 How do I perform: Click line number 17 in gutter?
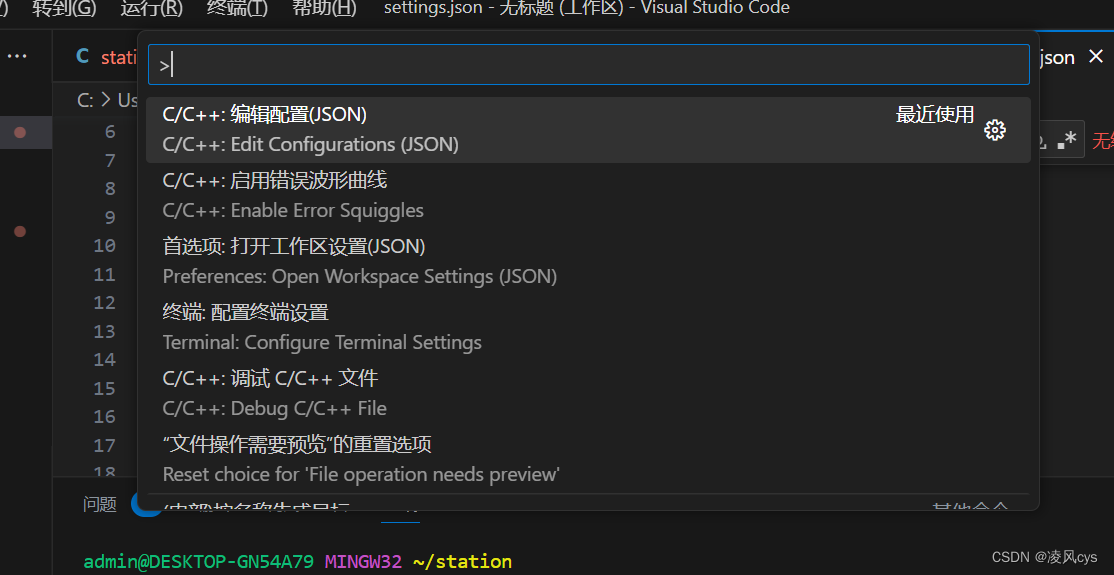[x=104, y=445]
